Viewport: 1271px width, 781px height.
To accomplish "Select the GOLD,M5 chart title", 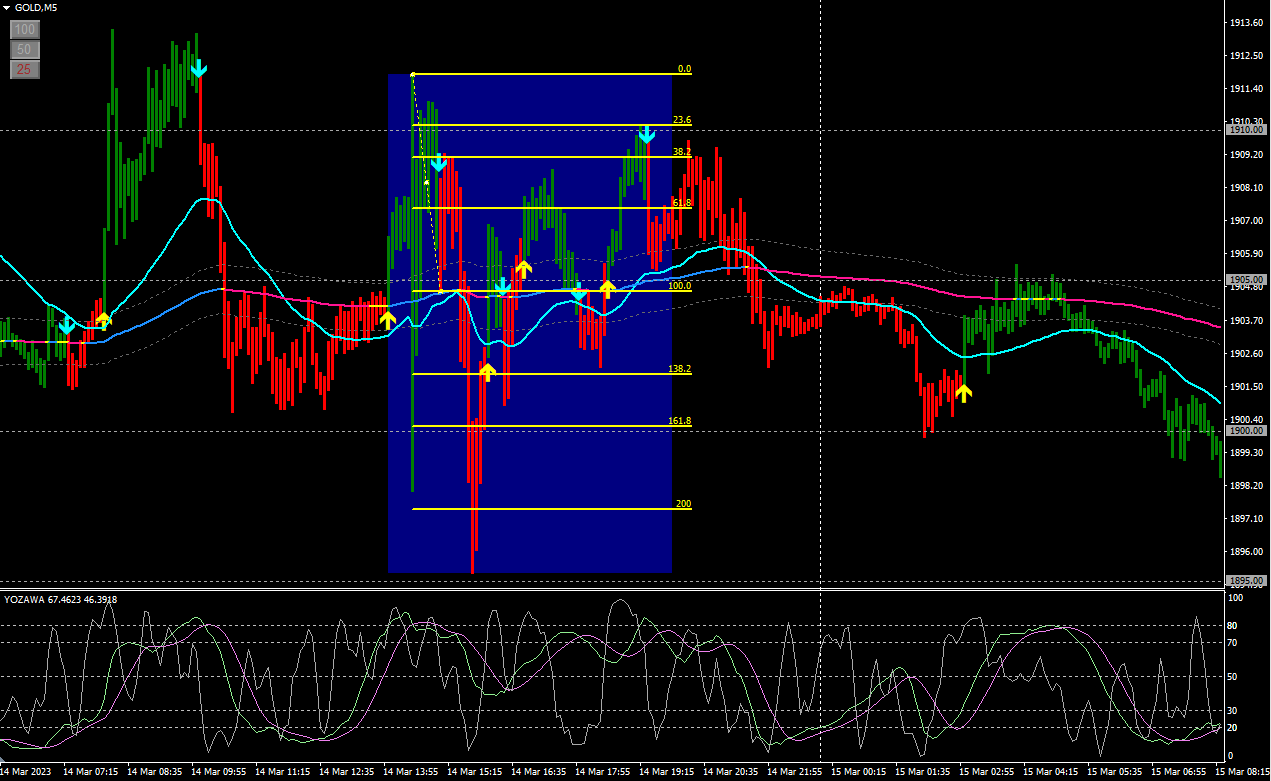I will [36, 8].
